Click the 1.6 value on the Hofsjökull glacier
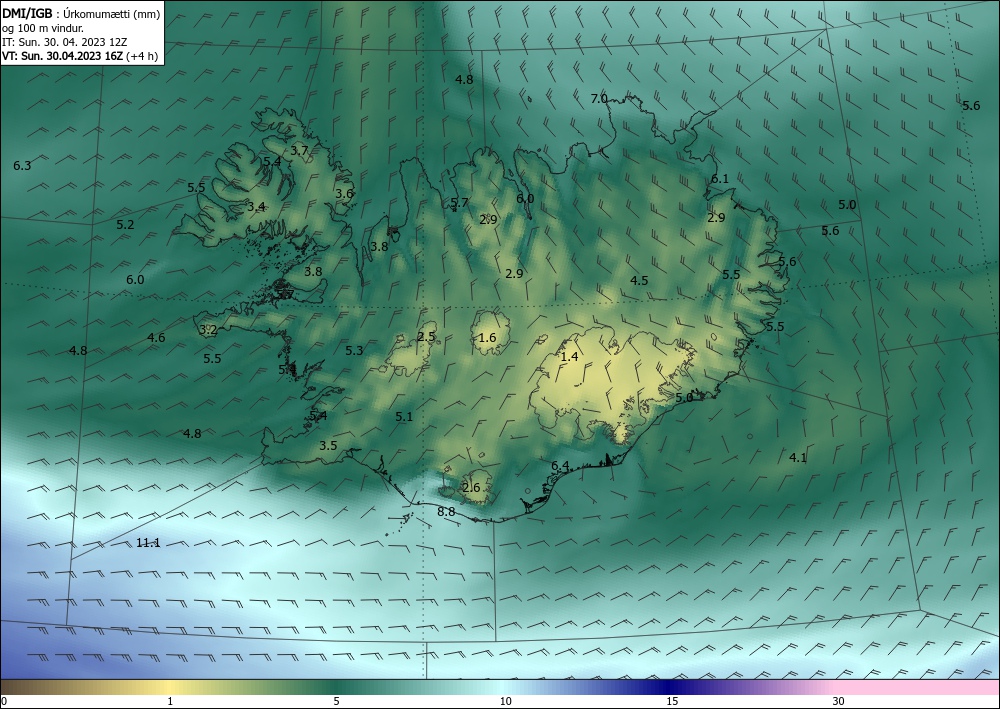Viewport: 1000px width, 709px height. point(487,338)
